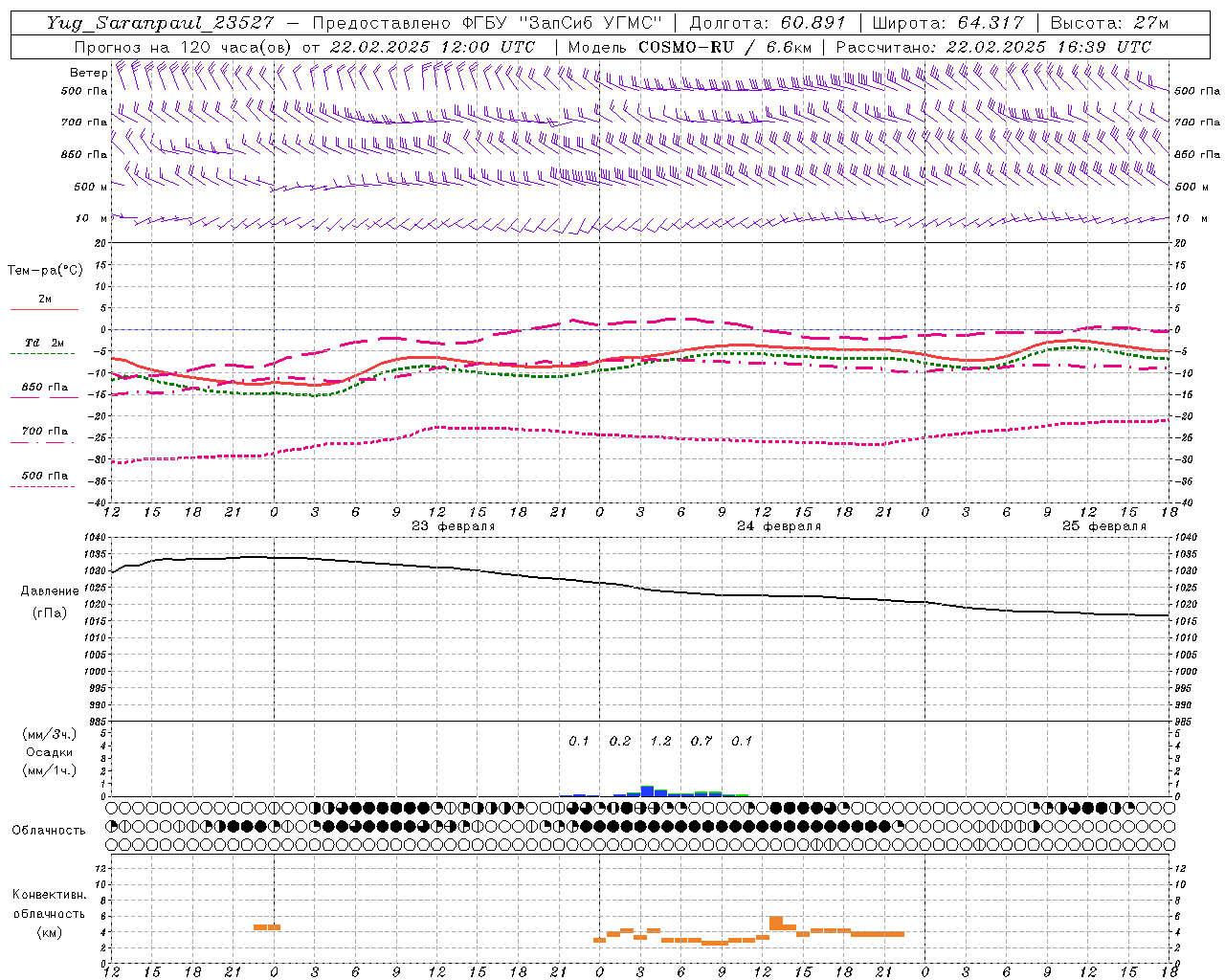Viewport: 1225px width, 980px height.
Task: Click the precipitation value 0.7
Action: coord(702,742)
